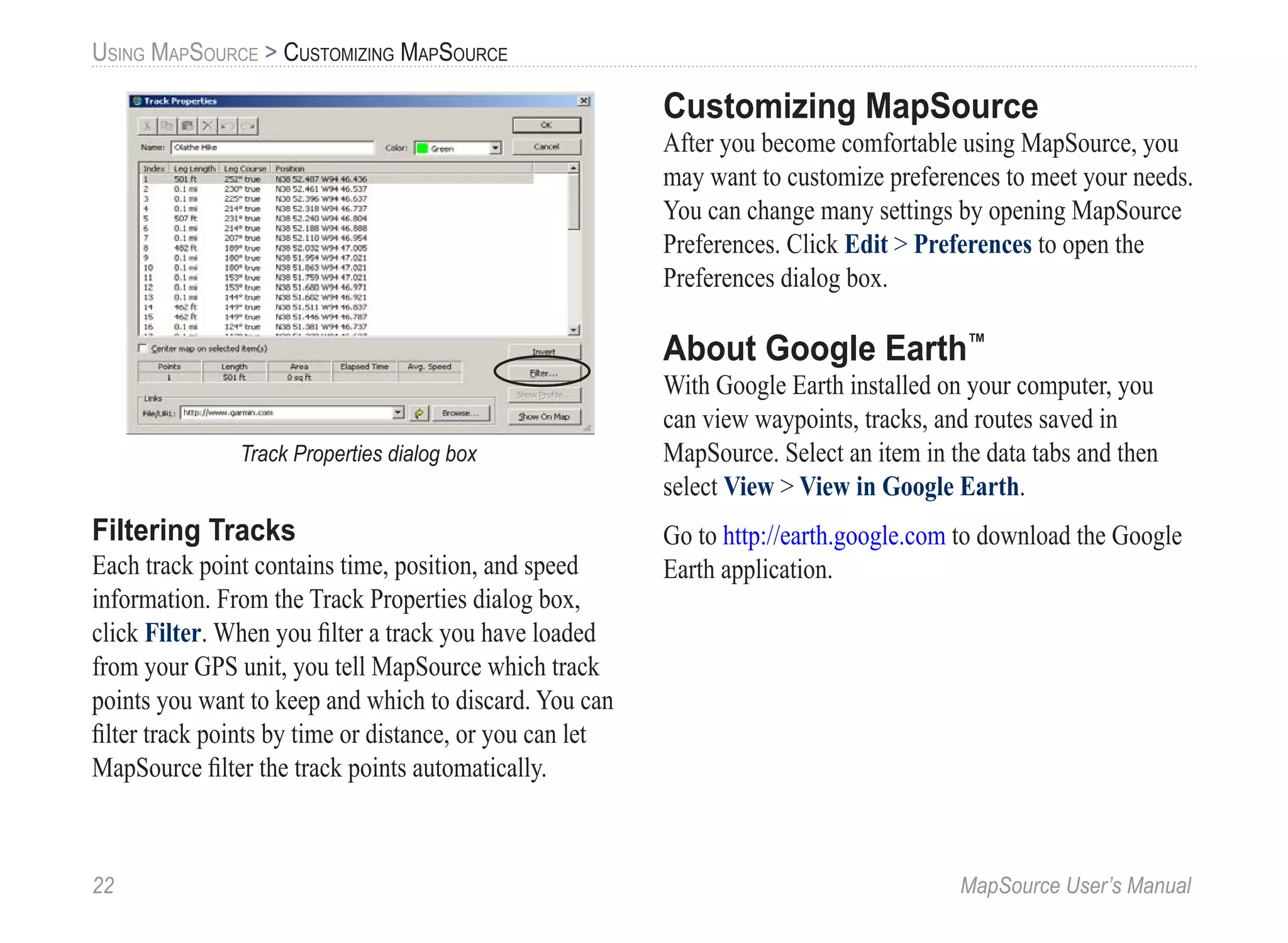Click the Index column header
The image size is (1288, 943).
click(155, 169)
